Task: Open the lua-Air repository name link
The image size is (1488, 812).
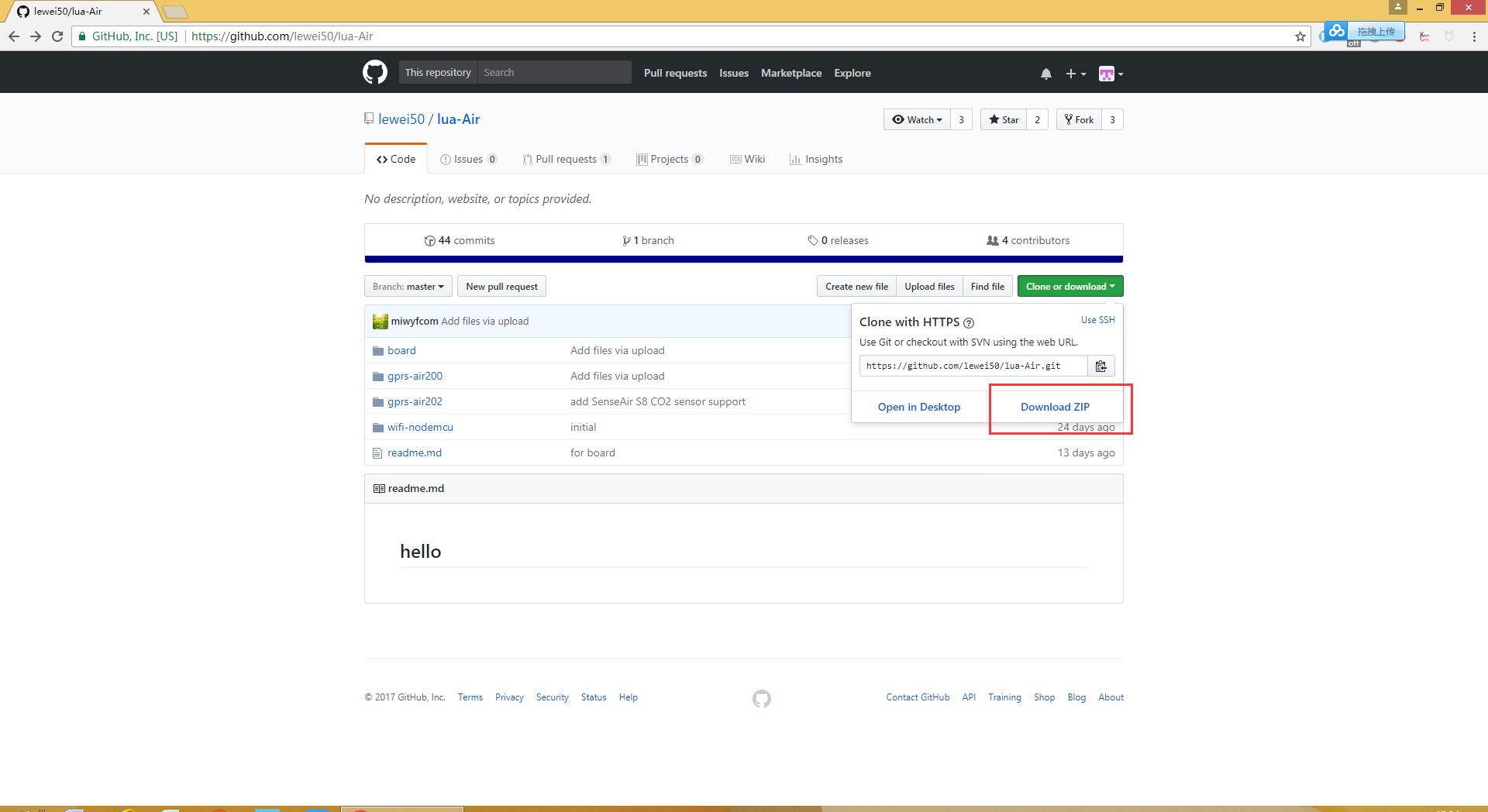Action: (459, 119)
